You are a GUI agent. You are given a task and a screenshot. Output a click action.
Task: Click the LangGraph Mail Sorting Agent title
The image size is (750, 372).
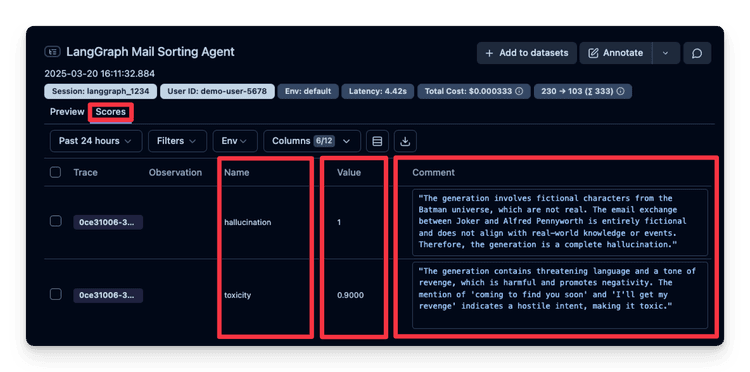[x=150, y=52]
